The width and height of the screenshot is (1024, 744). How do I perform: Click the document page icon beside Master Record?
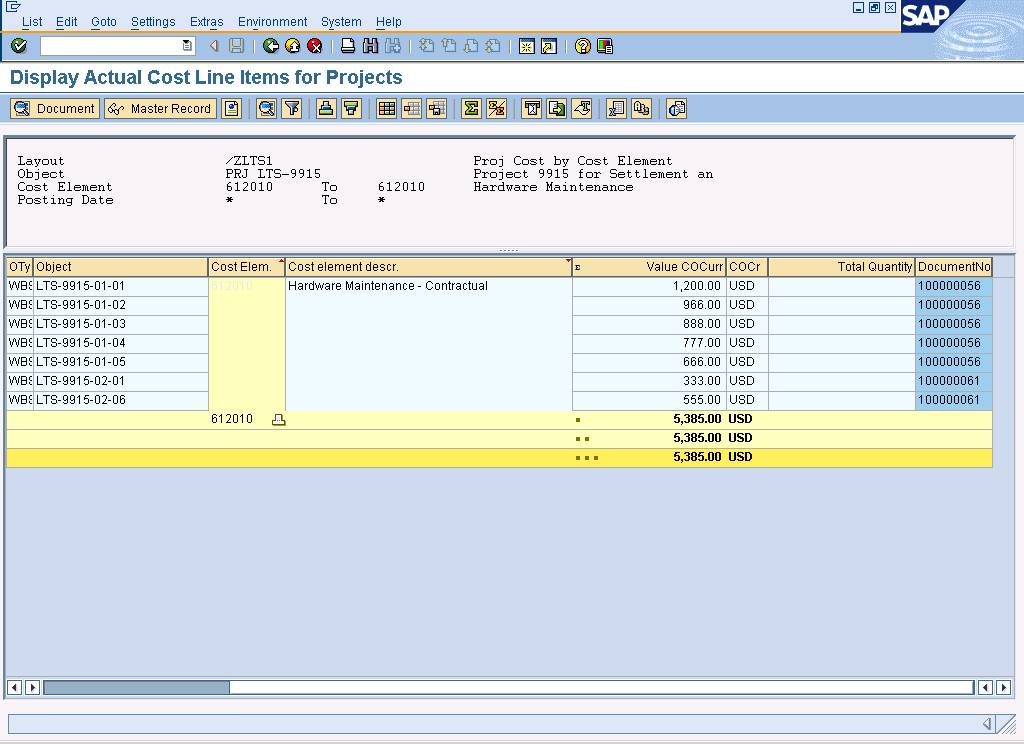click(x=231, y=108)
